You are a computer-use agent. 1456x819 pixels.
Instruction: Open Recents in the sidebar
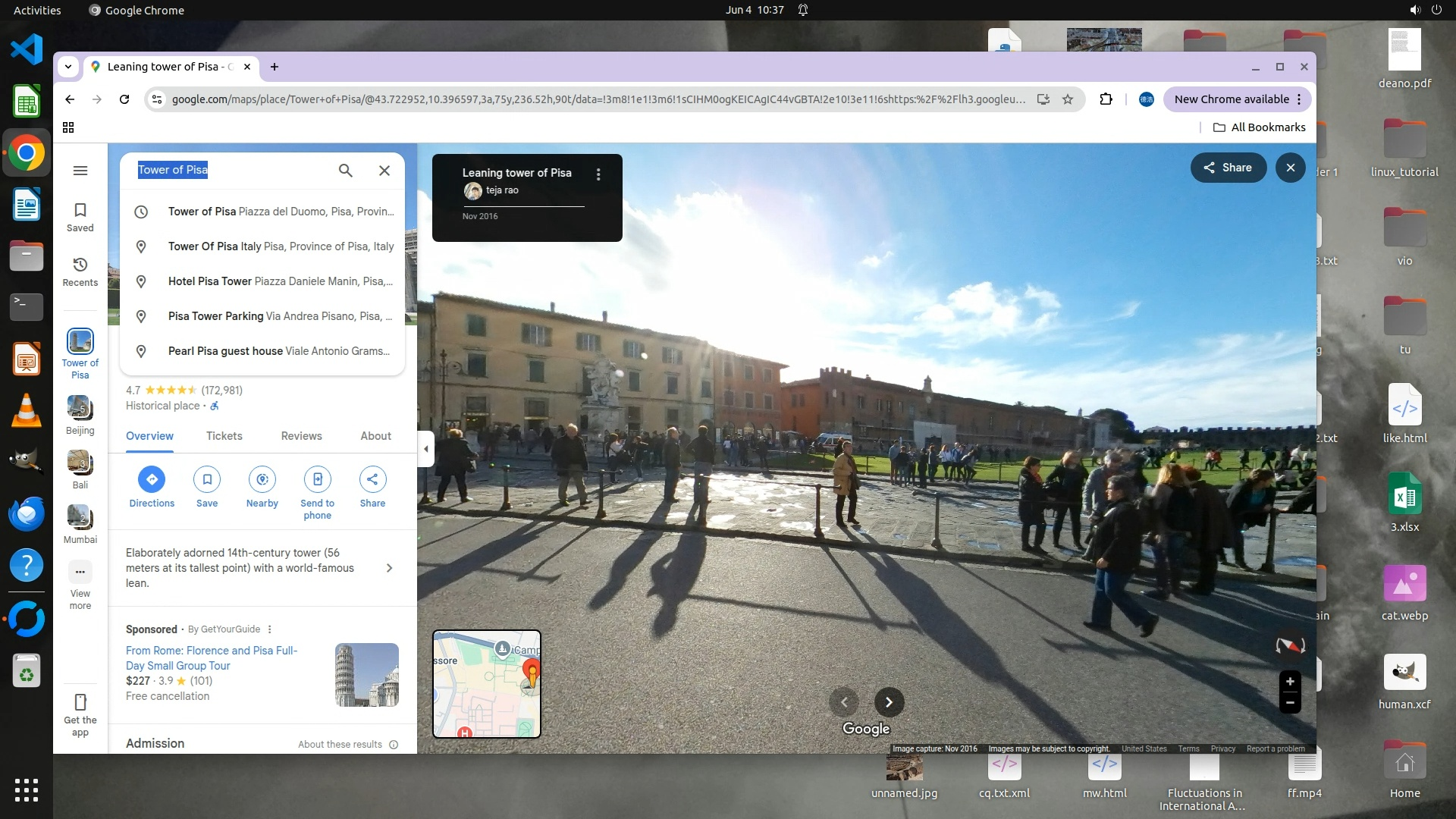click(80, 271)
